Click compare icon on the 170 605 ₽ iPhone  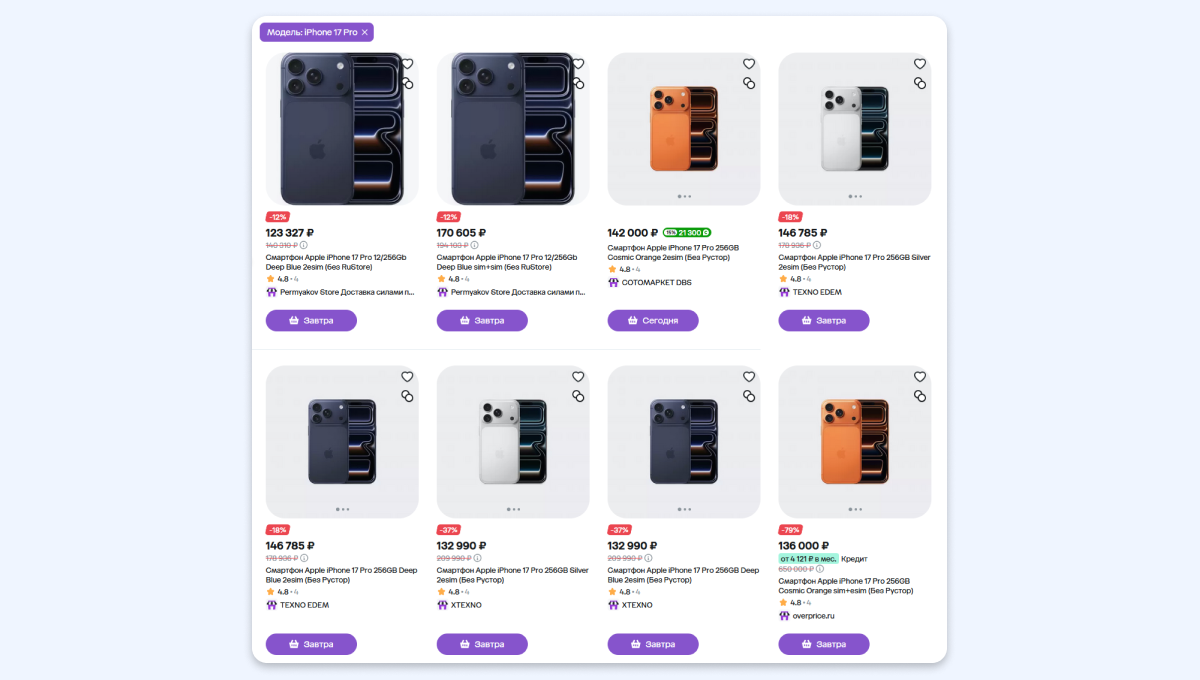click(578, 83)
